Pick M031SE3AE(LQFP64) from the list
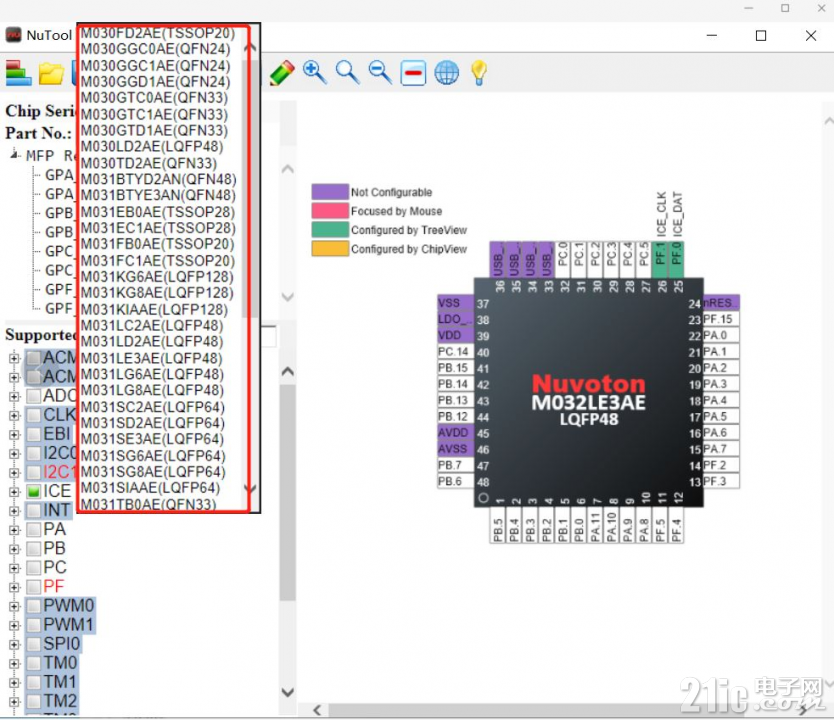 coord(152,439)
